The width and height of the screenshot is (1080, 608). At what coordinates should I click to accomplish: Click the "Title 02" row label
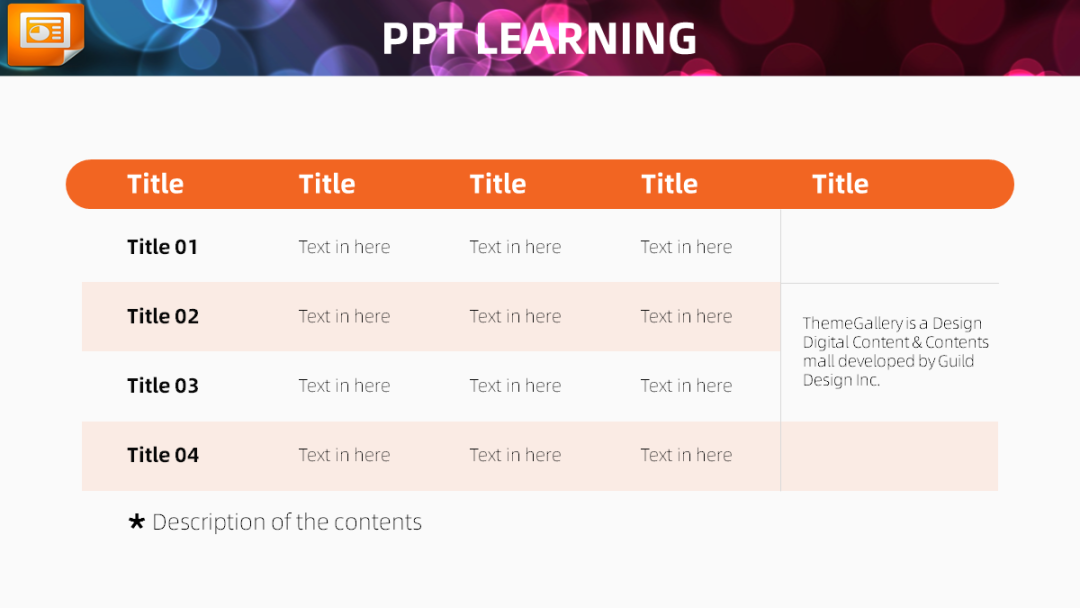pyautogui.click(x=163, y=316)
